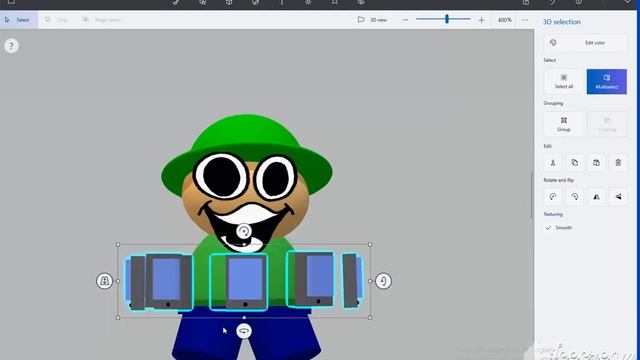Click the bottom-right selection box corner handle
Image resolution: width=640 pixels, height=360 pixels.
(370, 317)
